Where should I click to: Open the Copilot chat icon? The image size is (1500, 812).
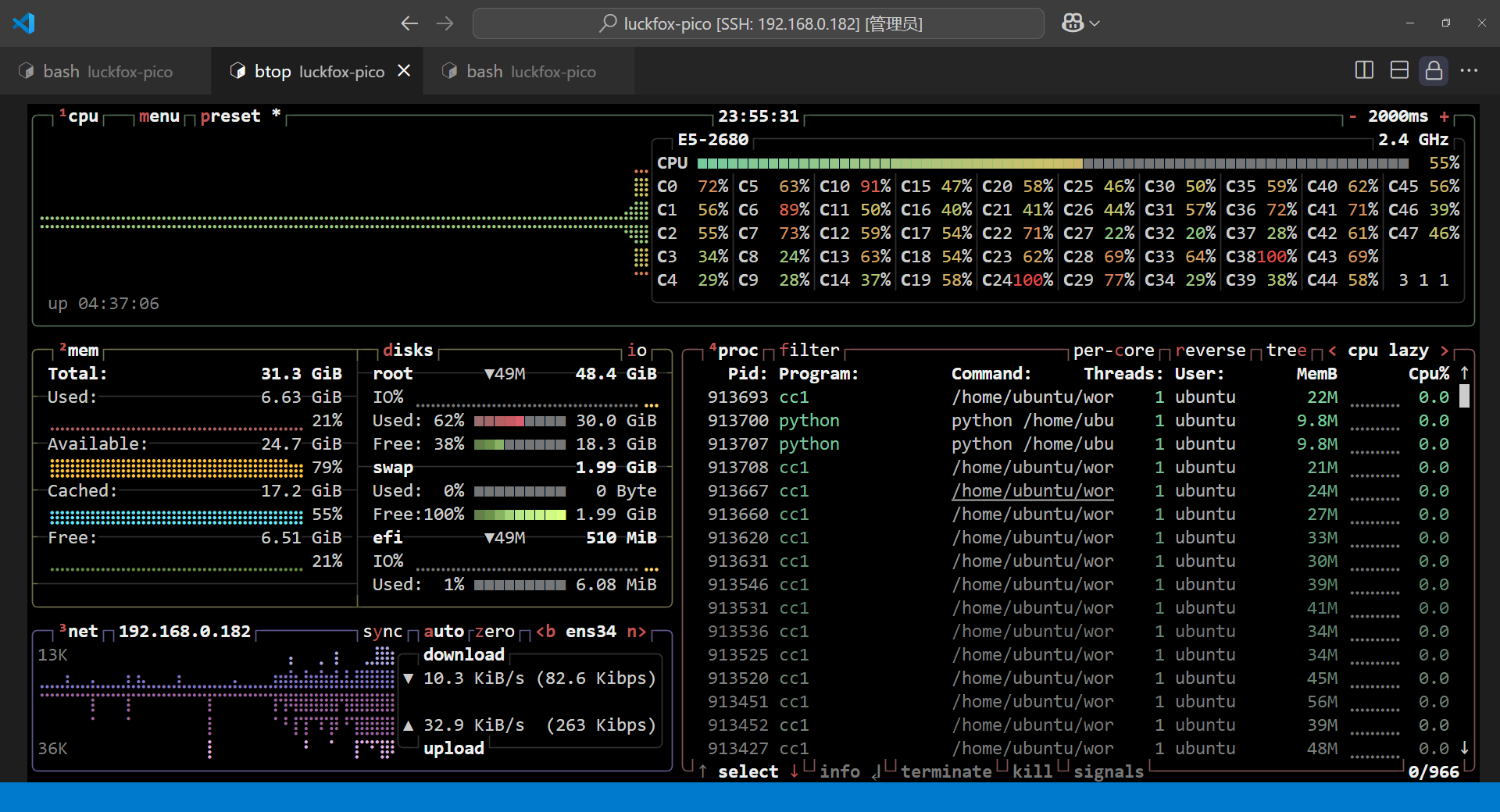coord(1073,23)
